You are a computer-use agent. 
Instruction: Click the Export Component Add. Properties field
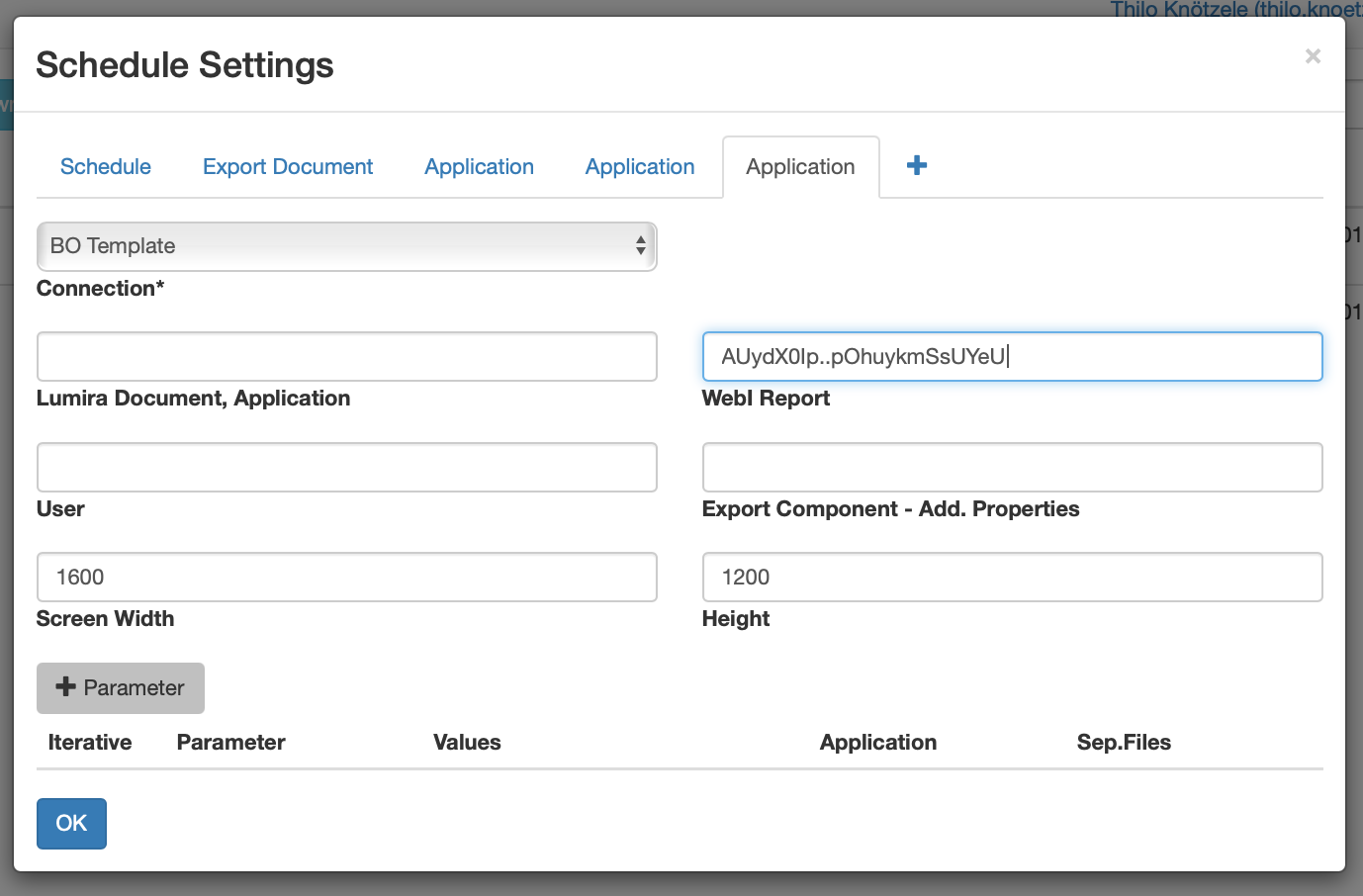pos(1012,467)
